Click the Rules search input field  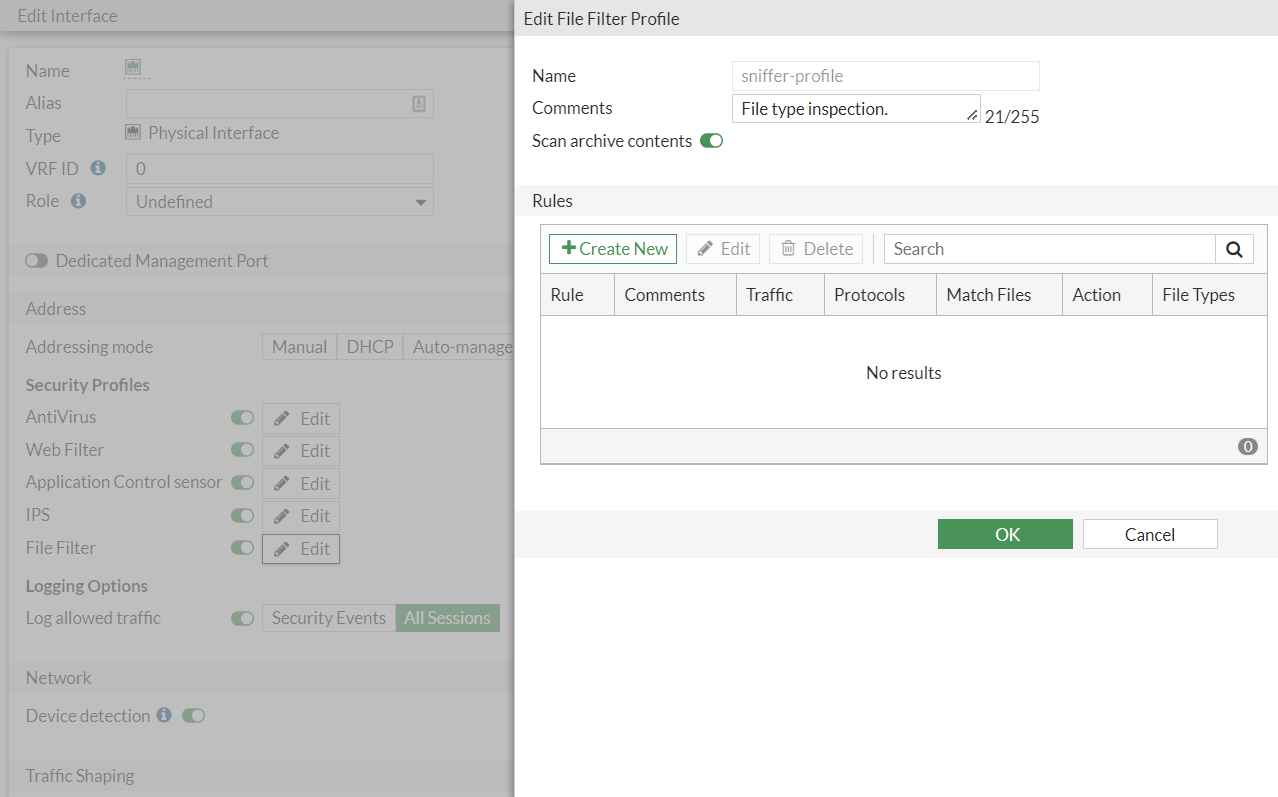click(1049, 249)
